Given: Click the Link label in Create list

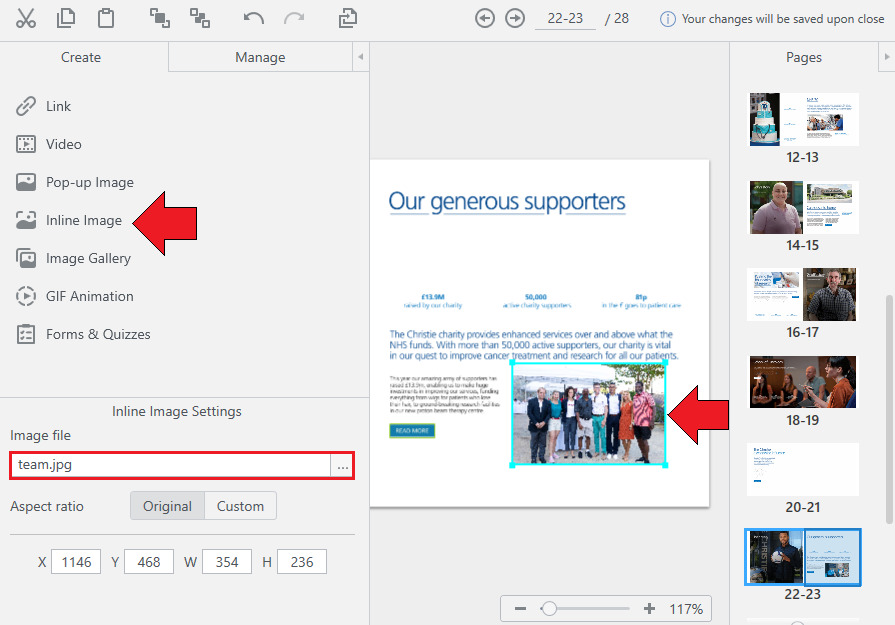Looking at the screenshot, I should [58, 106].
